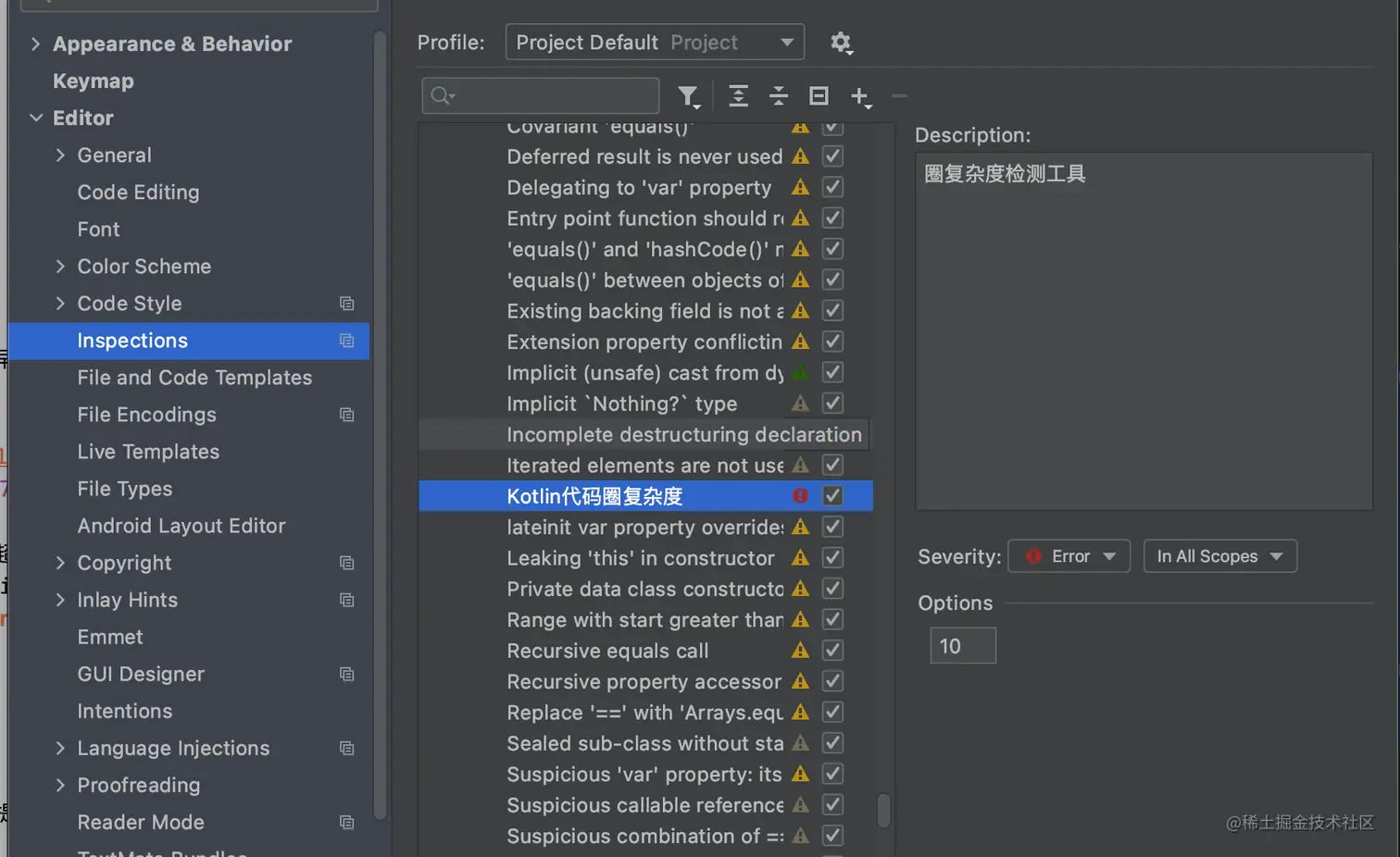Open the In All Scopes dropdown
1400x857 pixels.
[x=1219, y=556]
